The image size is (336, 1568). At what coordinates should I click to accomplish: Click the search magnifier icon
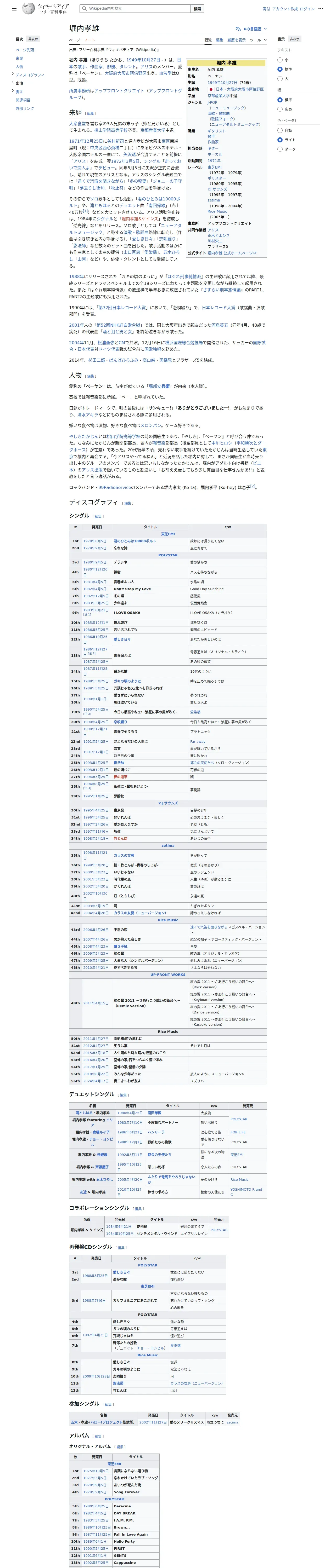pos(84,9)
